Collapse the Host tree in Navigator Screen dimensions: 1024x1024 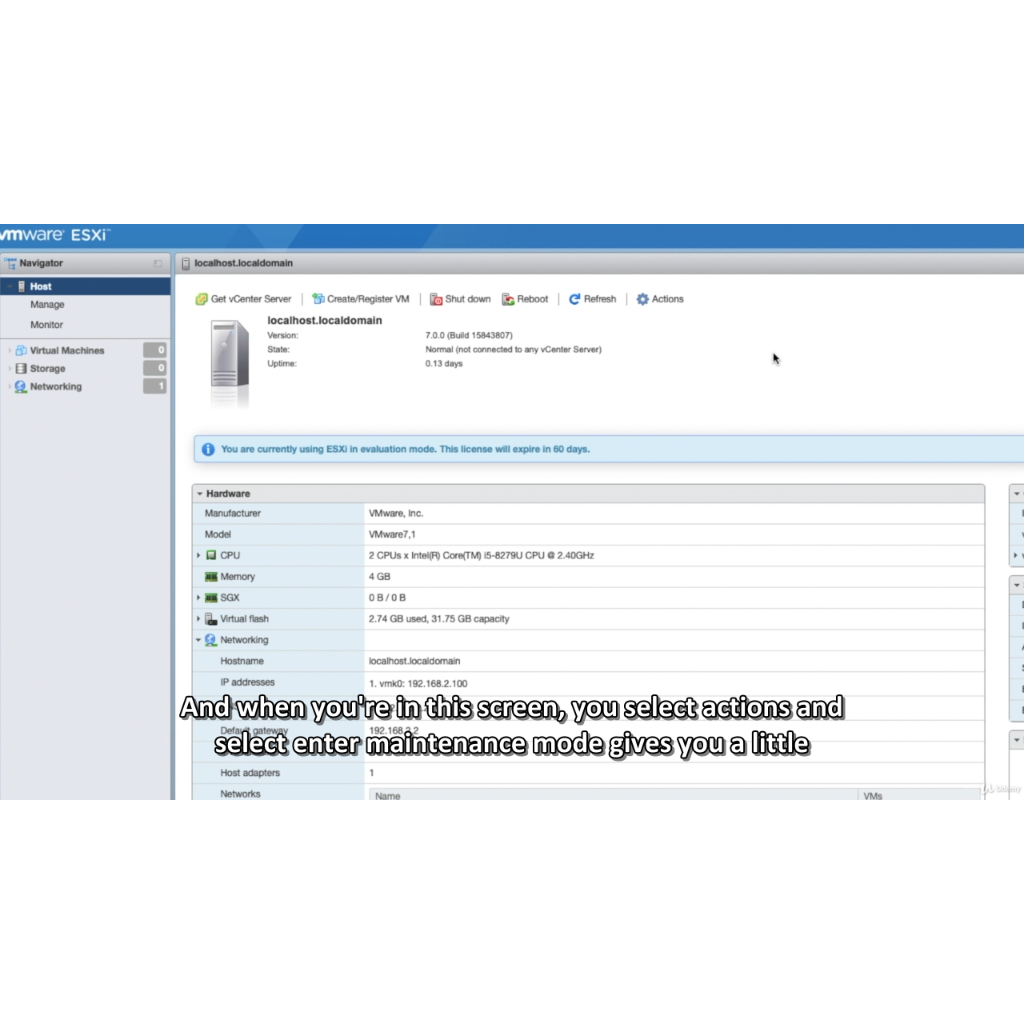point(9,287)
